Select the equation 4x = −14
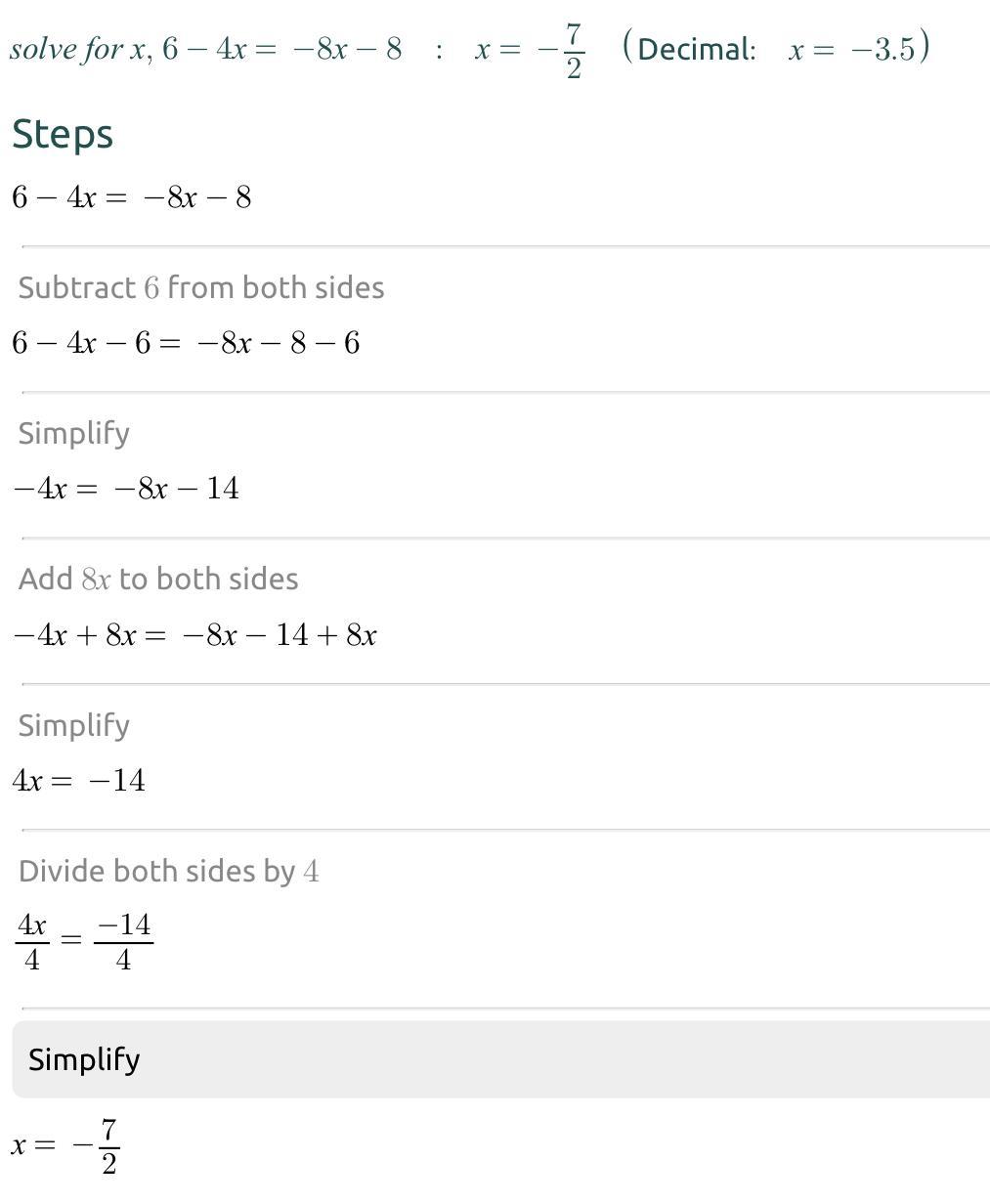990x1204 pixels. (x=79, y=781)
